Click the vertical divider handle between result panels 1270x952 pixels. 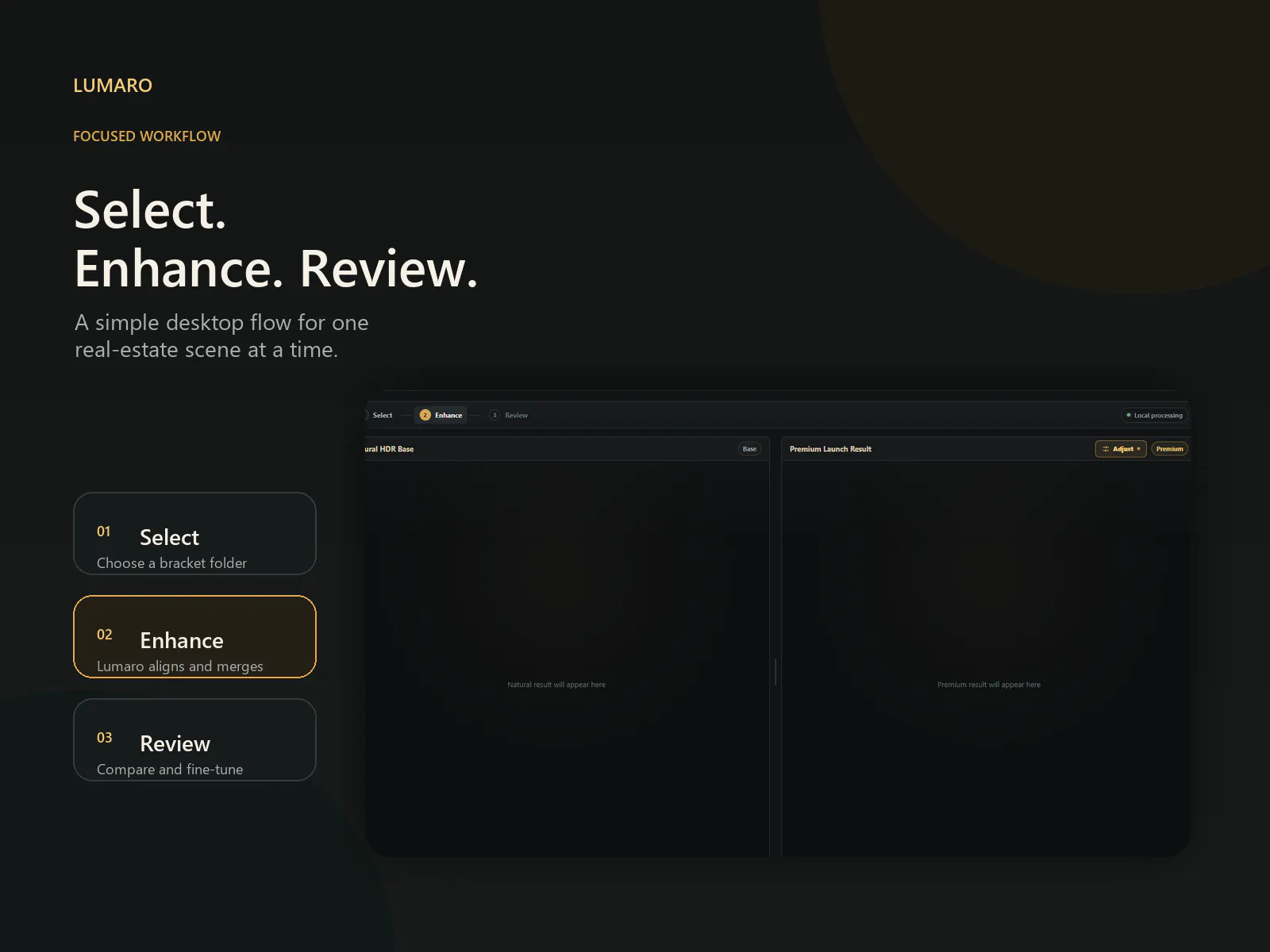(x=775, y=672)
